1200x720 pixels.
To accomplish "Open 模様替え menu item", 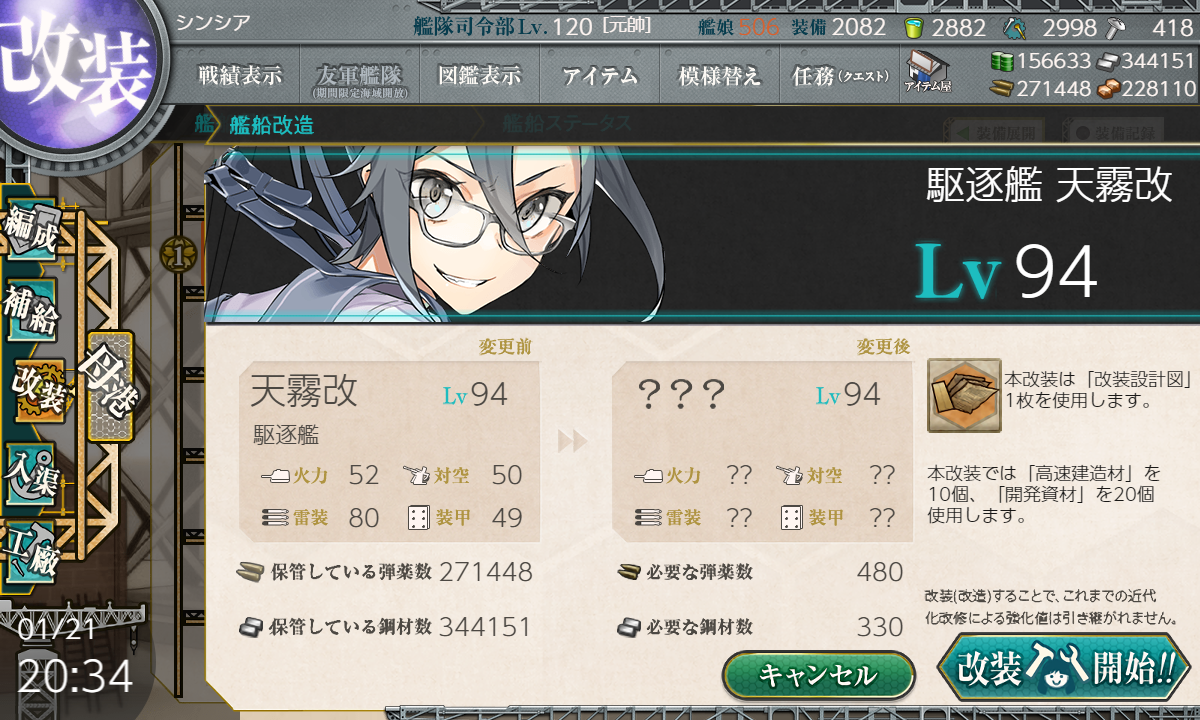I will point(719,76).
